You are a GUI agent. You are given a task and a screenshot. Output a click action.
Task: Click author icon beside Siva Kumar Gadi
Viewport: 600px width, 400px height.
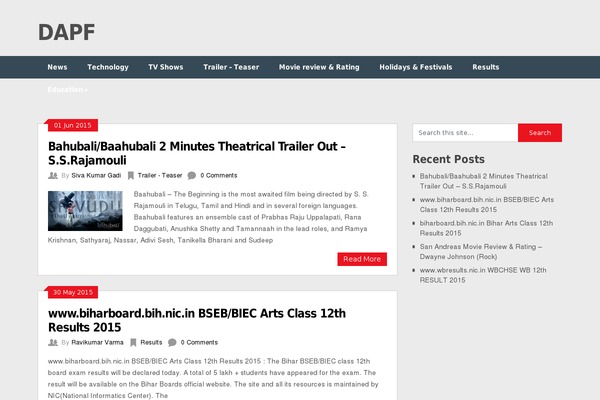[53, 175]
